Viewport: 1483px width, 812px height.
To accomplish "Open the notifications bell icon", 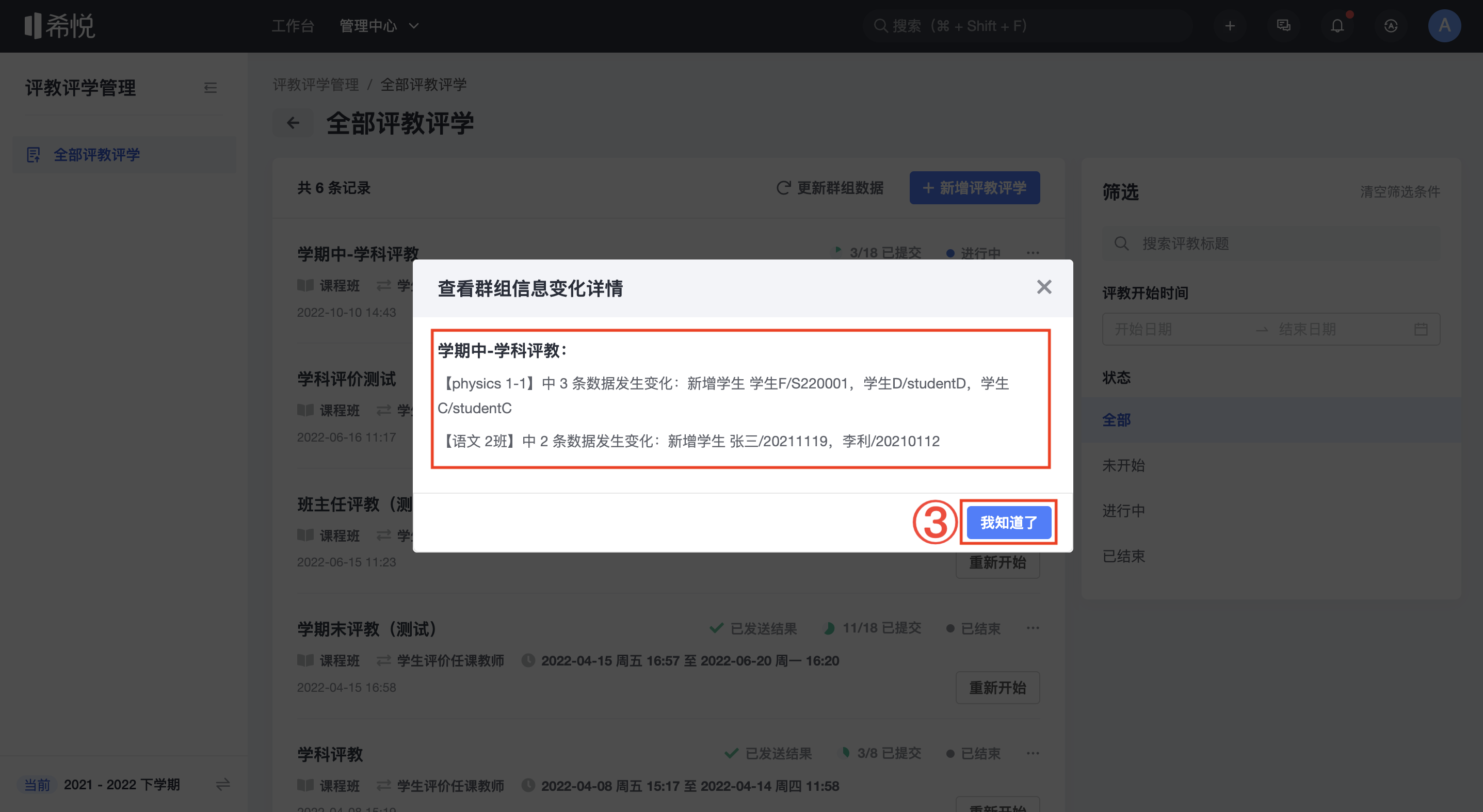I will click(1337, 26).
